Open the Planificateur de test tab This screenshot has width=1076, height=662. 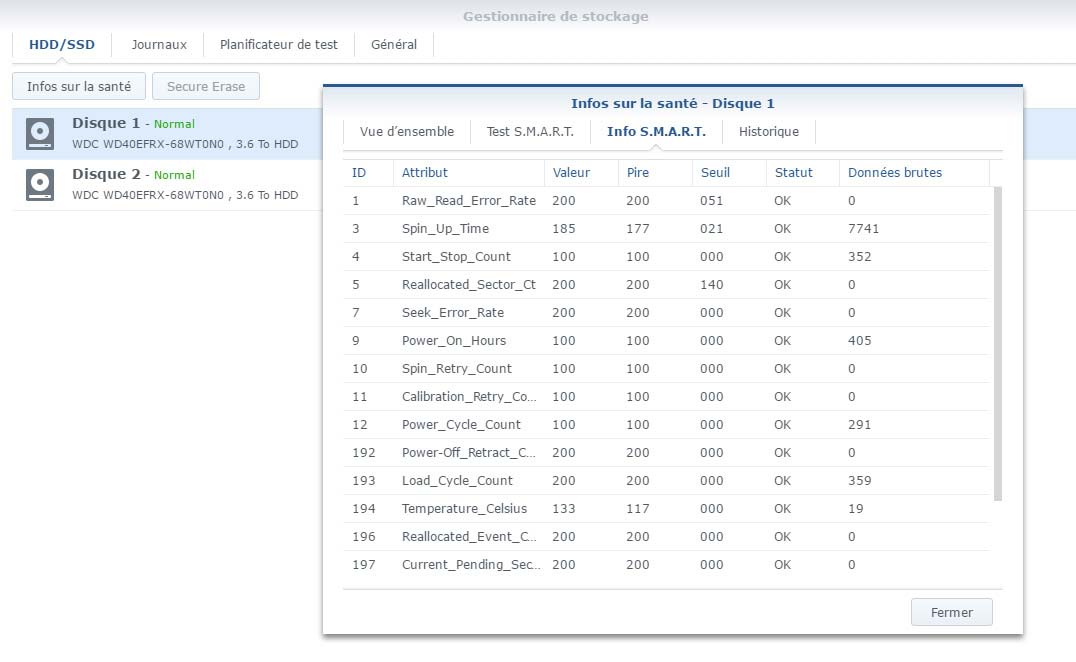279,45
